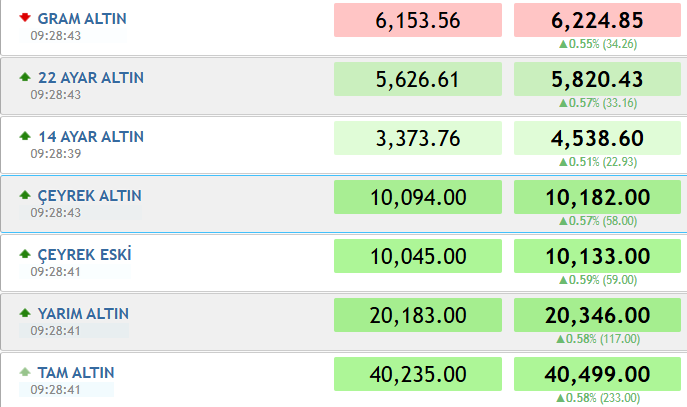
Task: Click the GRAM ALTIN buy price 6,153.56
Action: pos(418,20)
